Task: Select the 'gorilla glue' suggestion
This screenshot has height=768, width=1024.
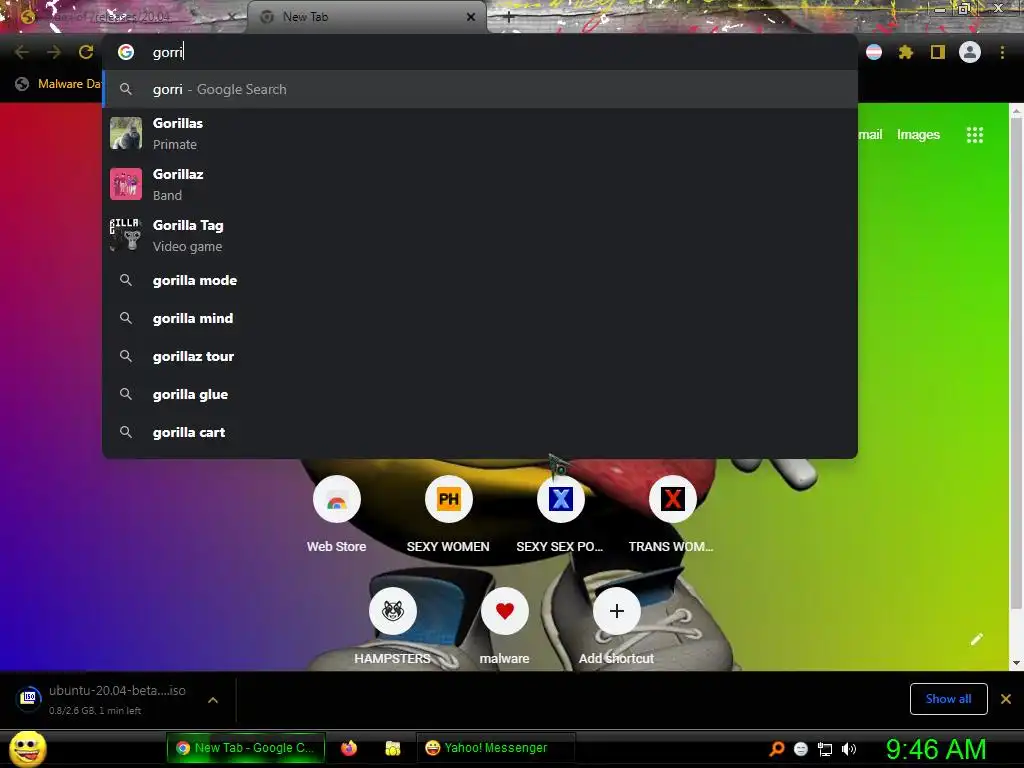Action: 480,394
